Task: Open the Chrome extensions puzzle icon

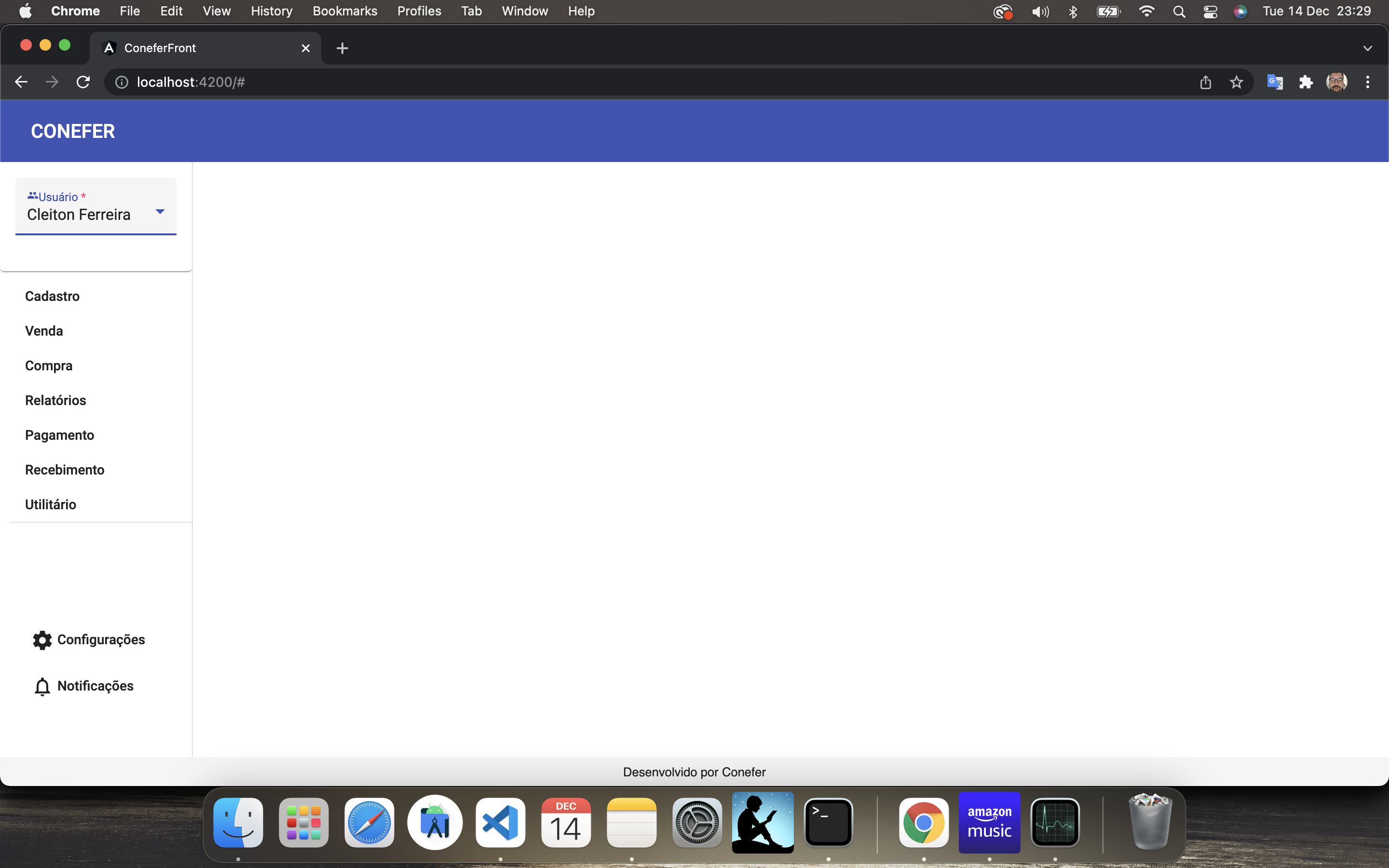Action: click(x=1306, y=81)
